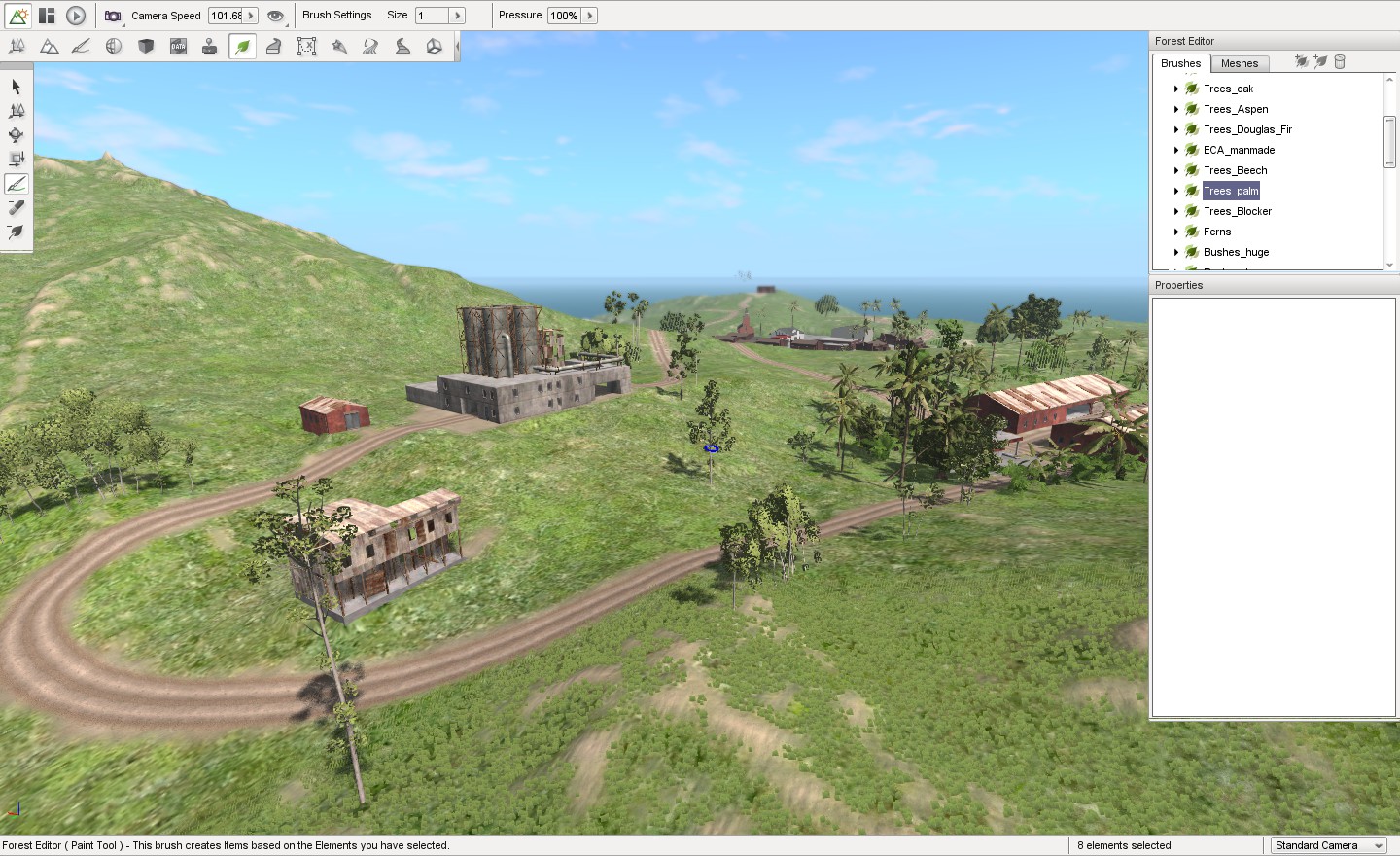The image size is (1400, 856).
Task: Open the Standard Camera dropdown
Action: click(1329, 846)
